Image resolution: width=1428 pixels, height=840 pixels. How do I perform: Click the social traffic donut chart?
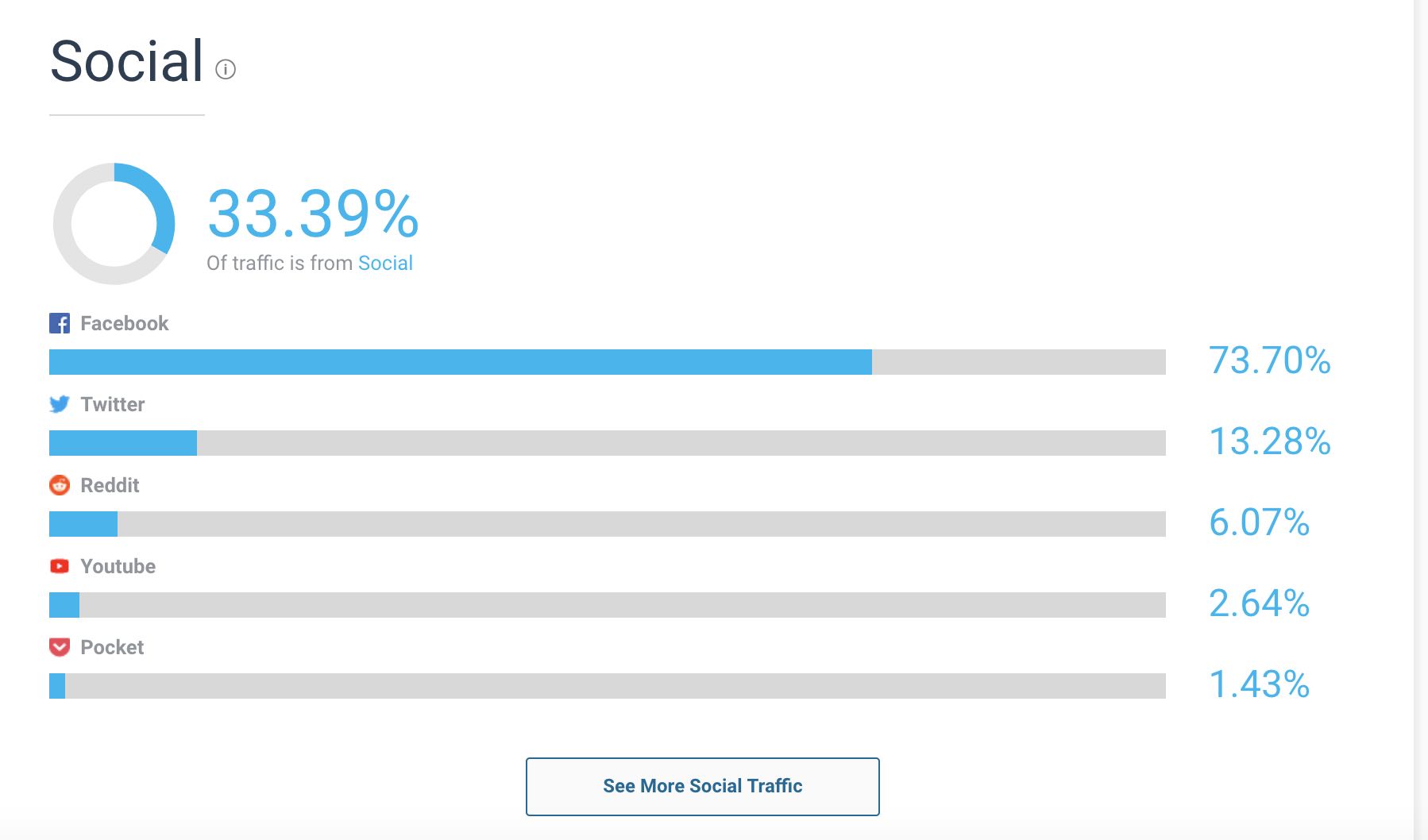pos(114,224)
